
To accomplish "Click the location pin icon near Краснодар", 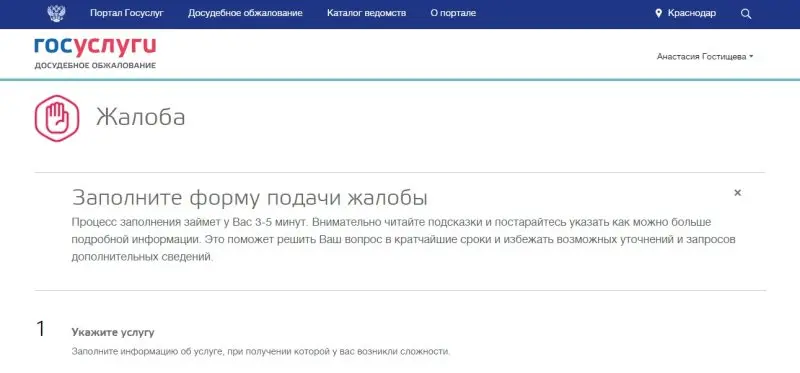I will coord(658,13).
